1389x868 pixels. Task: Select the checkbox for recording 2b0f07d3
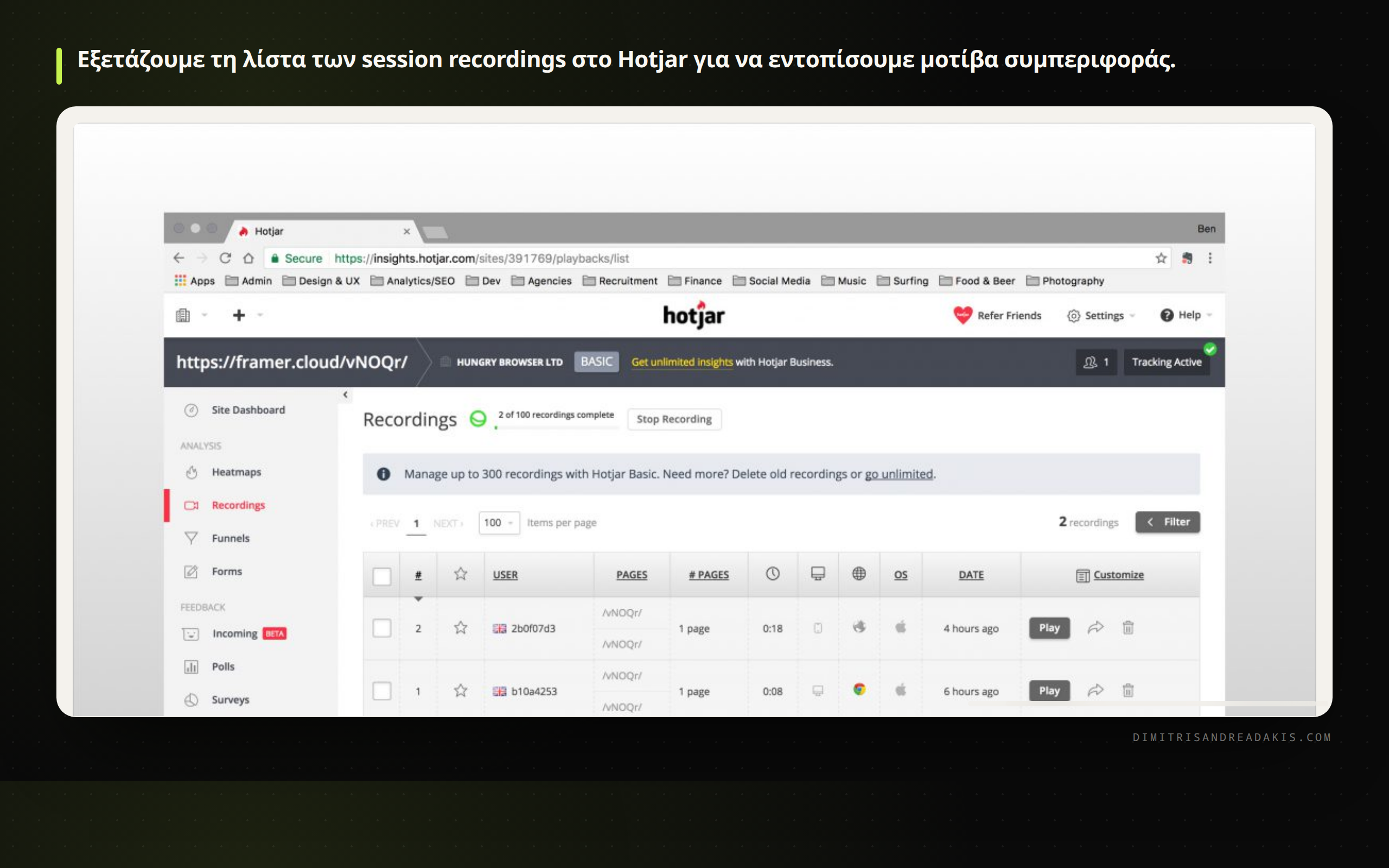pyautogui.click(x=381, y=628)
